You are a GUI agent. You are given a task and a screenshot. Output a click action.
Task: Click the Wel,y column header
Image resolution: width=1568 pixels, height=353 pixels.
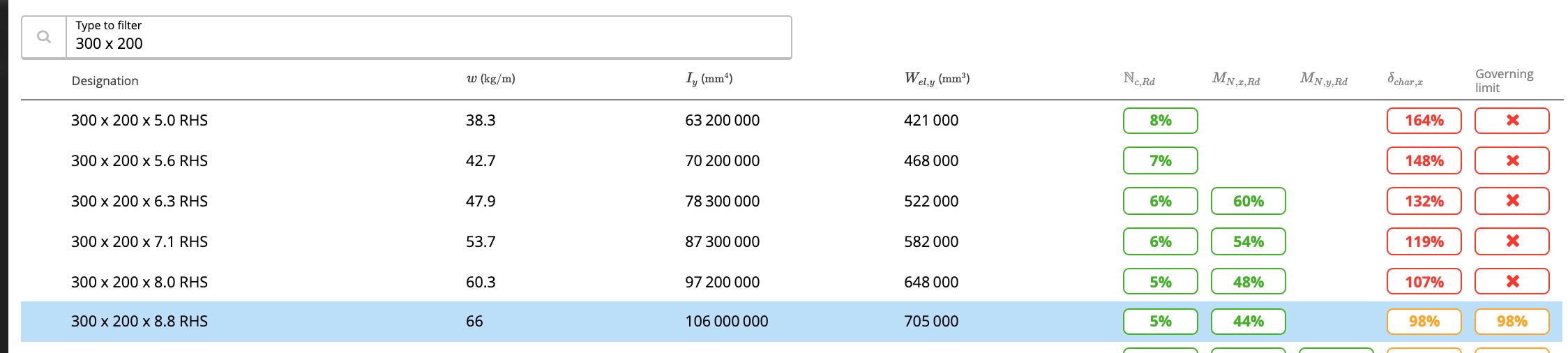tap(937, 79)
